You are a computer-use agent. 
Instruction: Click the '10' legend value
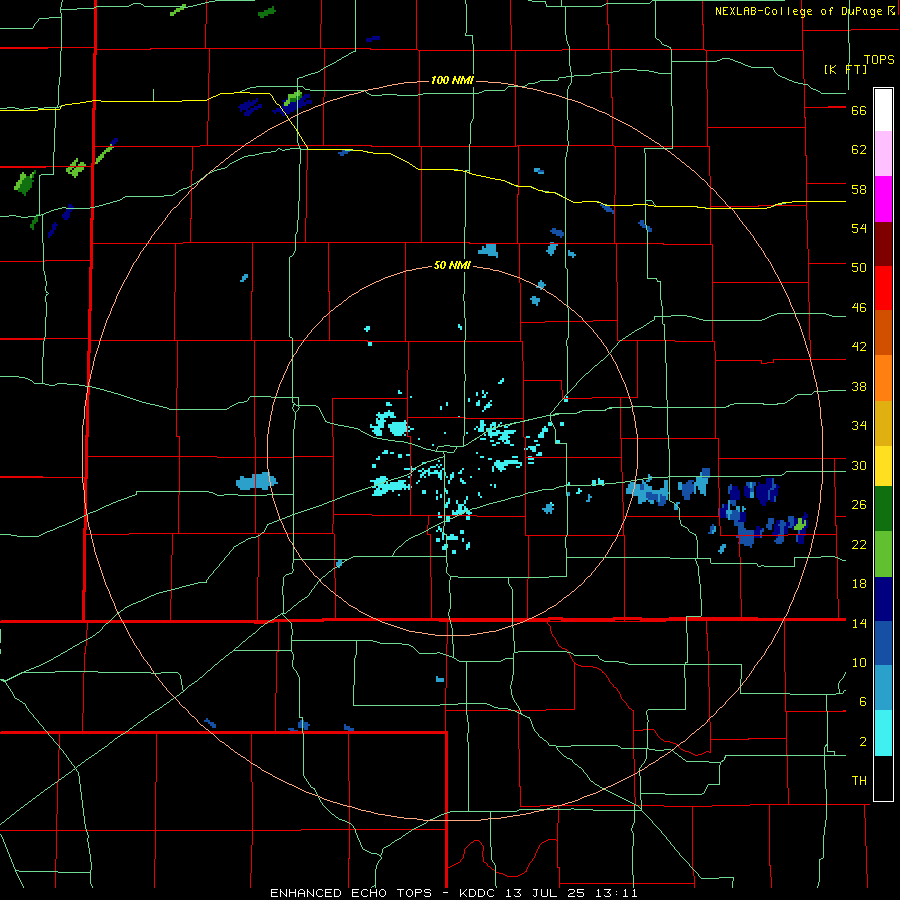click(x=859, y=663)
